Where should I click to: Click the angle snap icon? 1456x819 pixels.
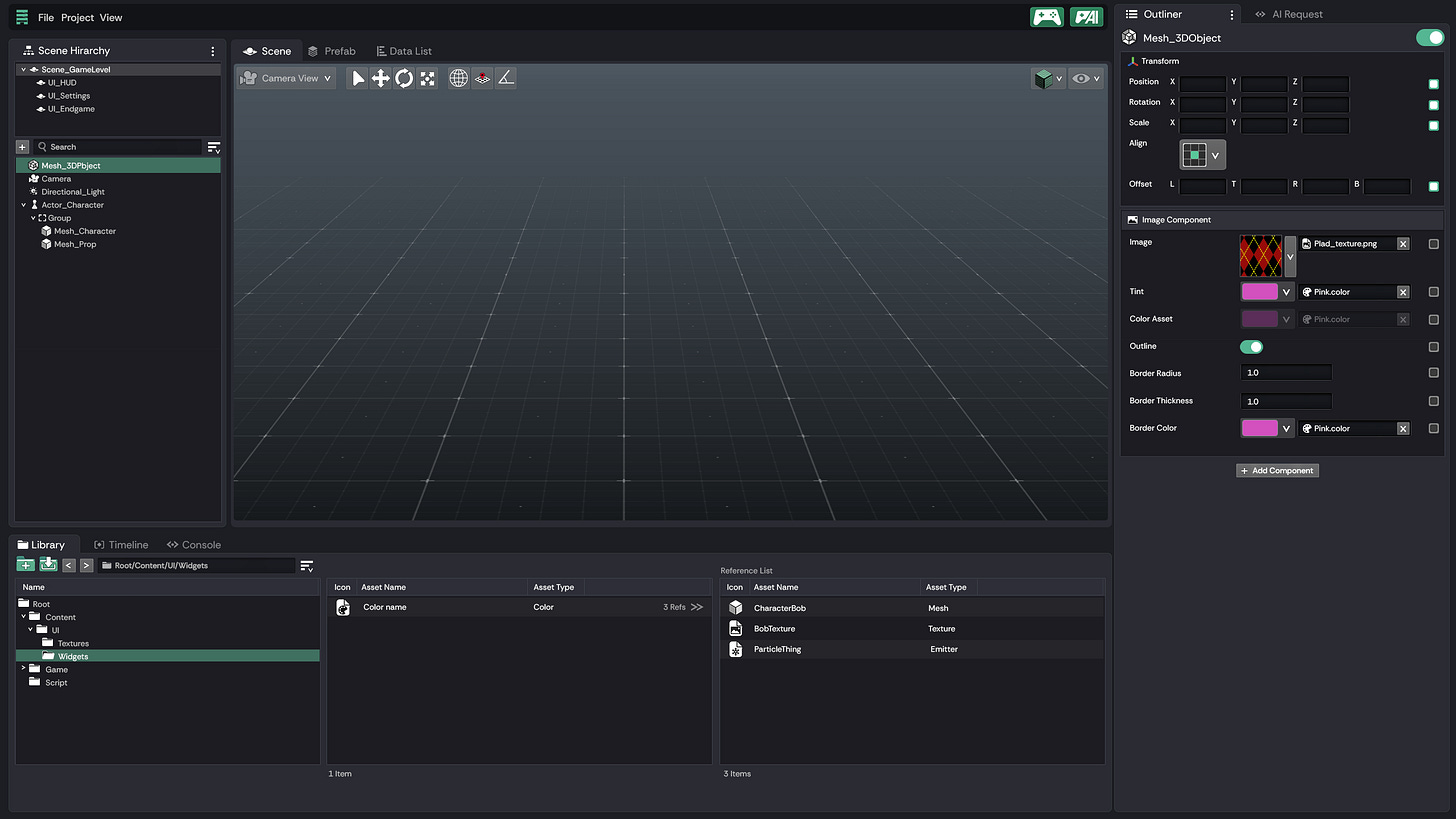[x=506, y=78]
